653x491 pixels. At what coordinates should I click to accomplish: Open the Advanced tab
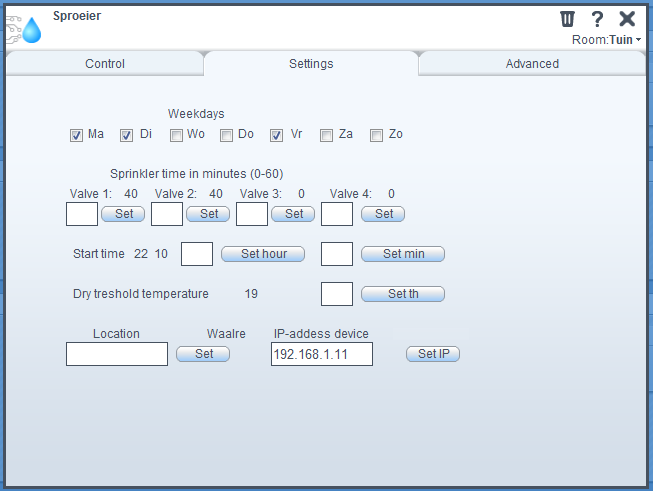click(532, 64)
